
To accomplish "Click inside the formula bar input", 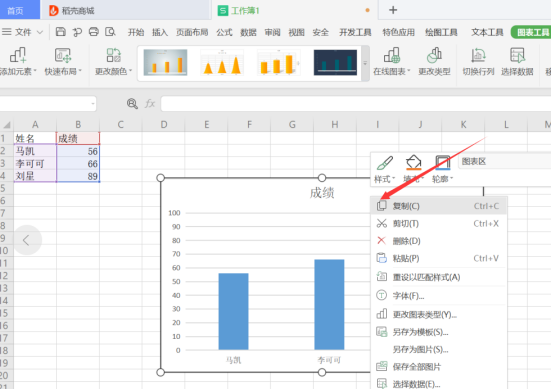I will coord(355,104).
